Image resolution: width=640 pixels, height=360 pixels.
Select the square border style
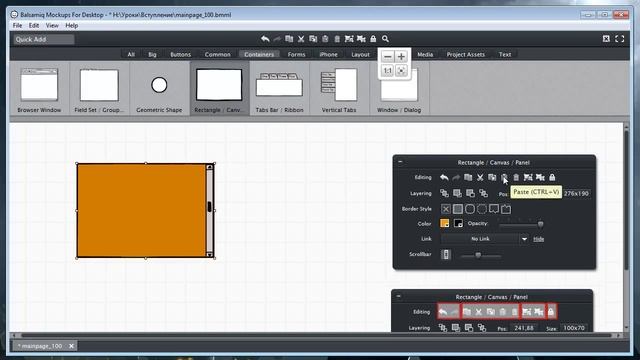tap(458, 209)
